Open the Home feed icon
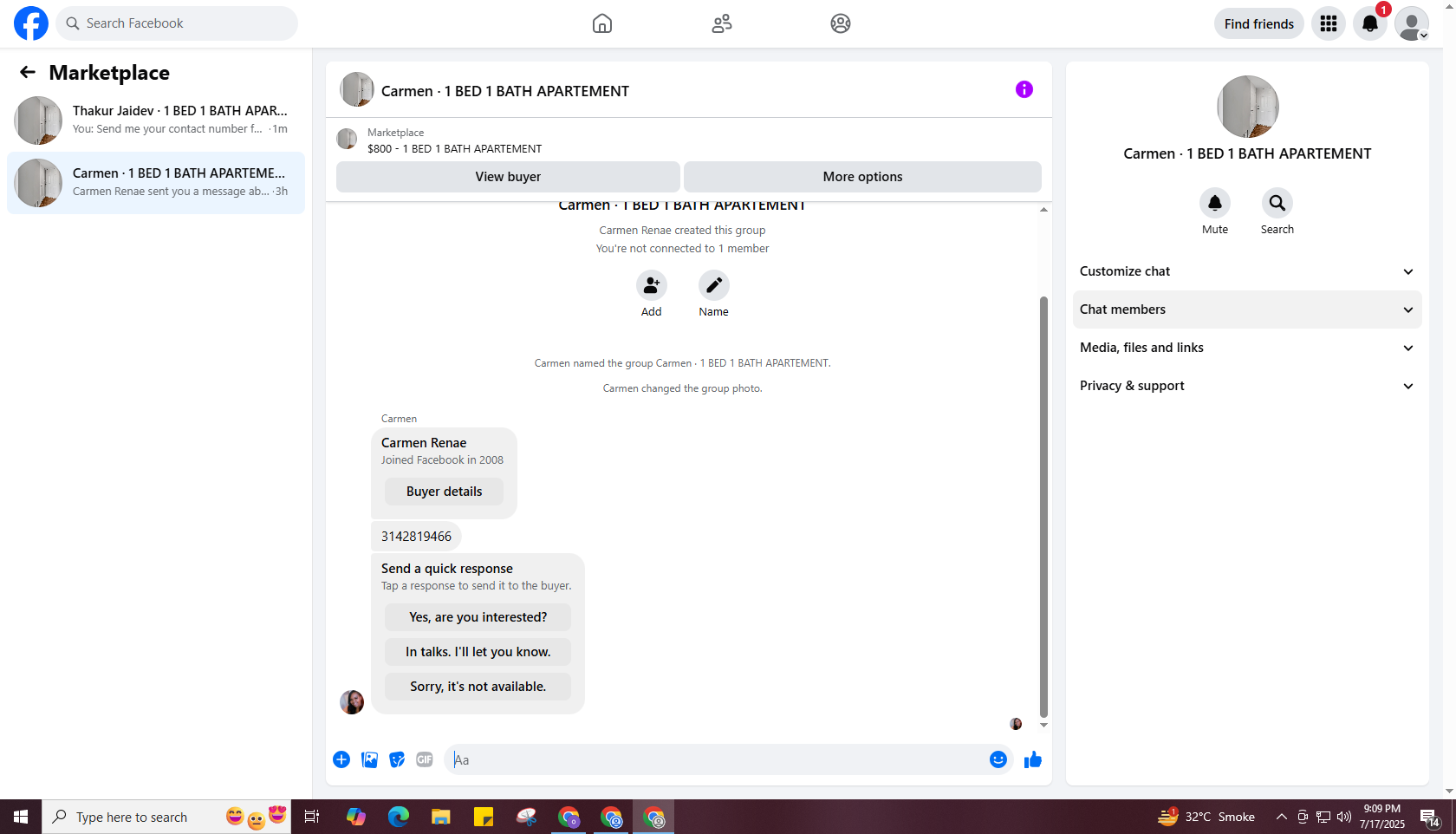This screenshot has width=1456, height=834. [602, 23]
